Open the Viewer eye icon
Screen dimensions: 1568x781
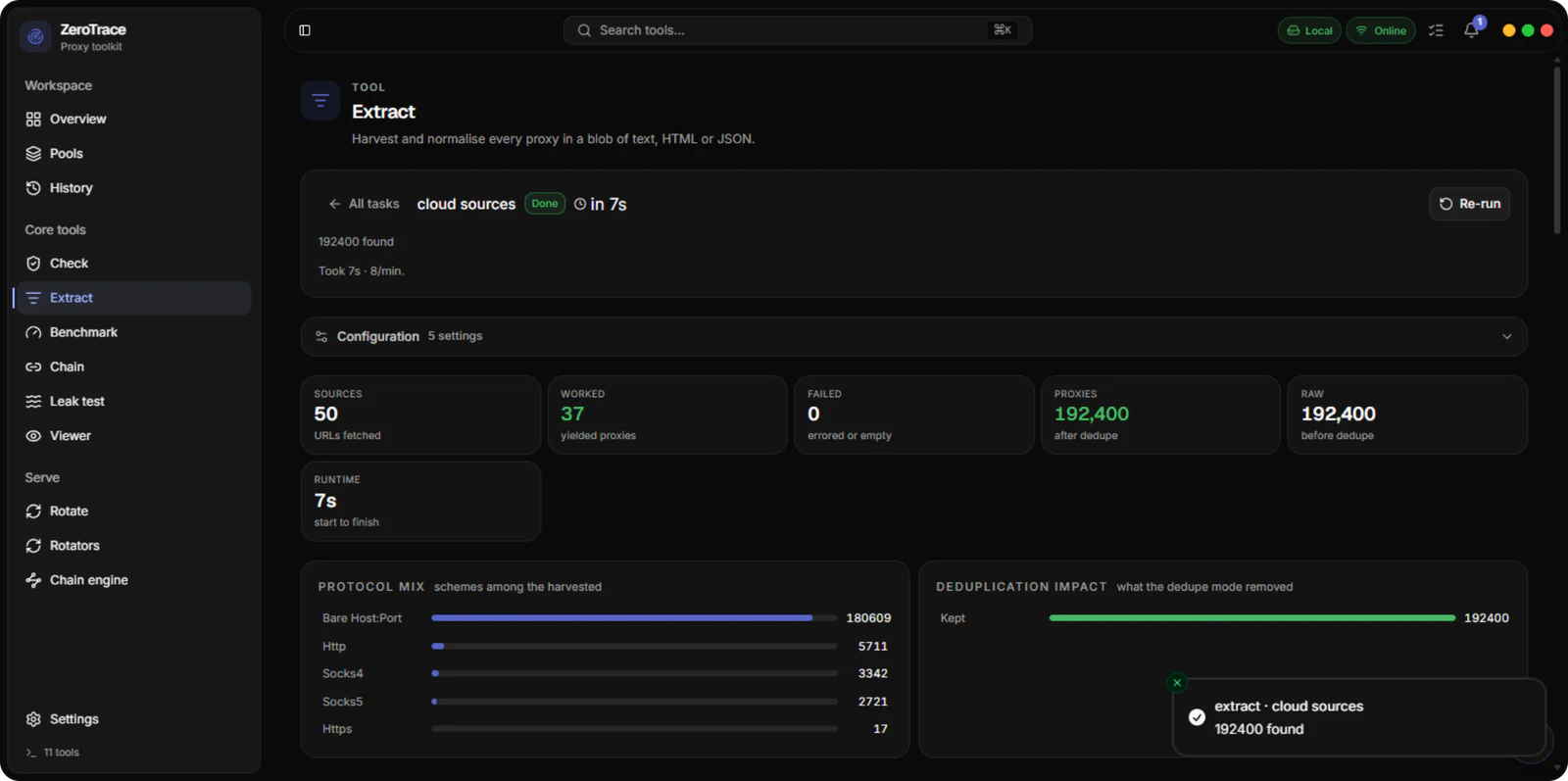tap(33, 436)
